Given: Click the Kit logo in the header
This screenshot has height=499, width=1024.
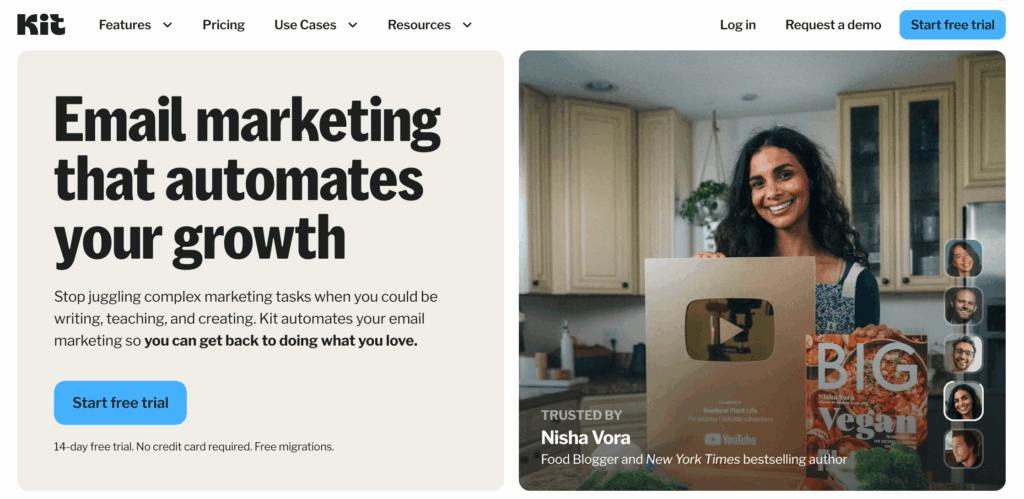Looking at the screenshot, I should click(x=41, y=25).
